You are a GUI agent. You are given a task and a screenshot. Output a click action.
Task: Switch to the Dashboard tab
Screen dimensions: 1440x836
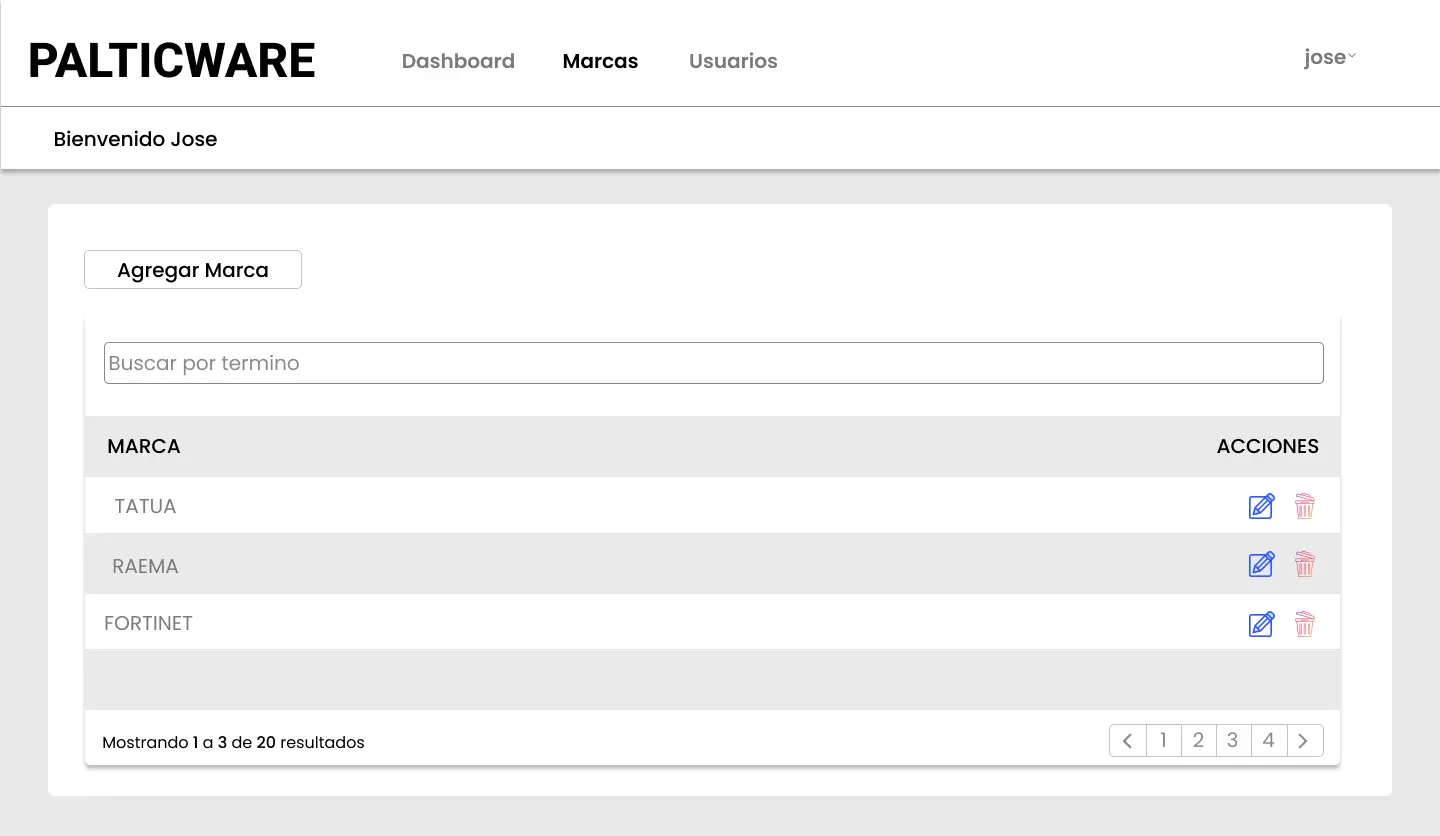coord(458,61)
